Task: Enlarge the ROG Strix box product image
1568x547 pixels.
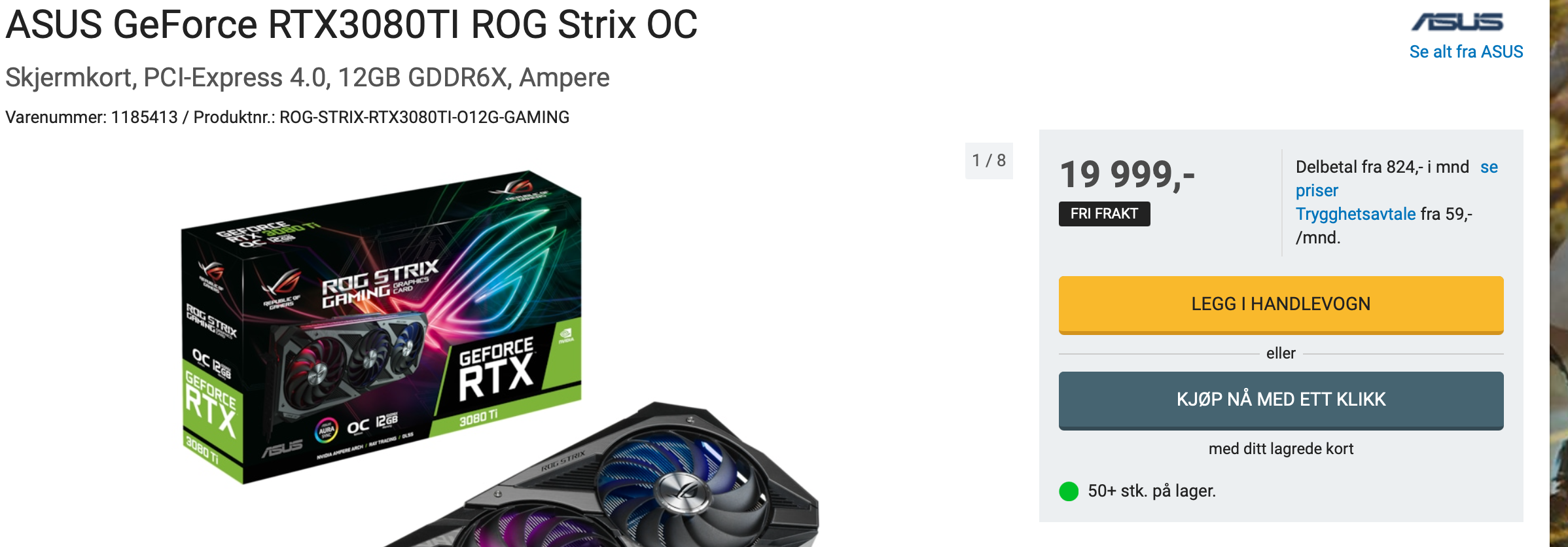Action: [x=381, y=327]
